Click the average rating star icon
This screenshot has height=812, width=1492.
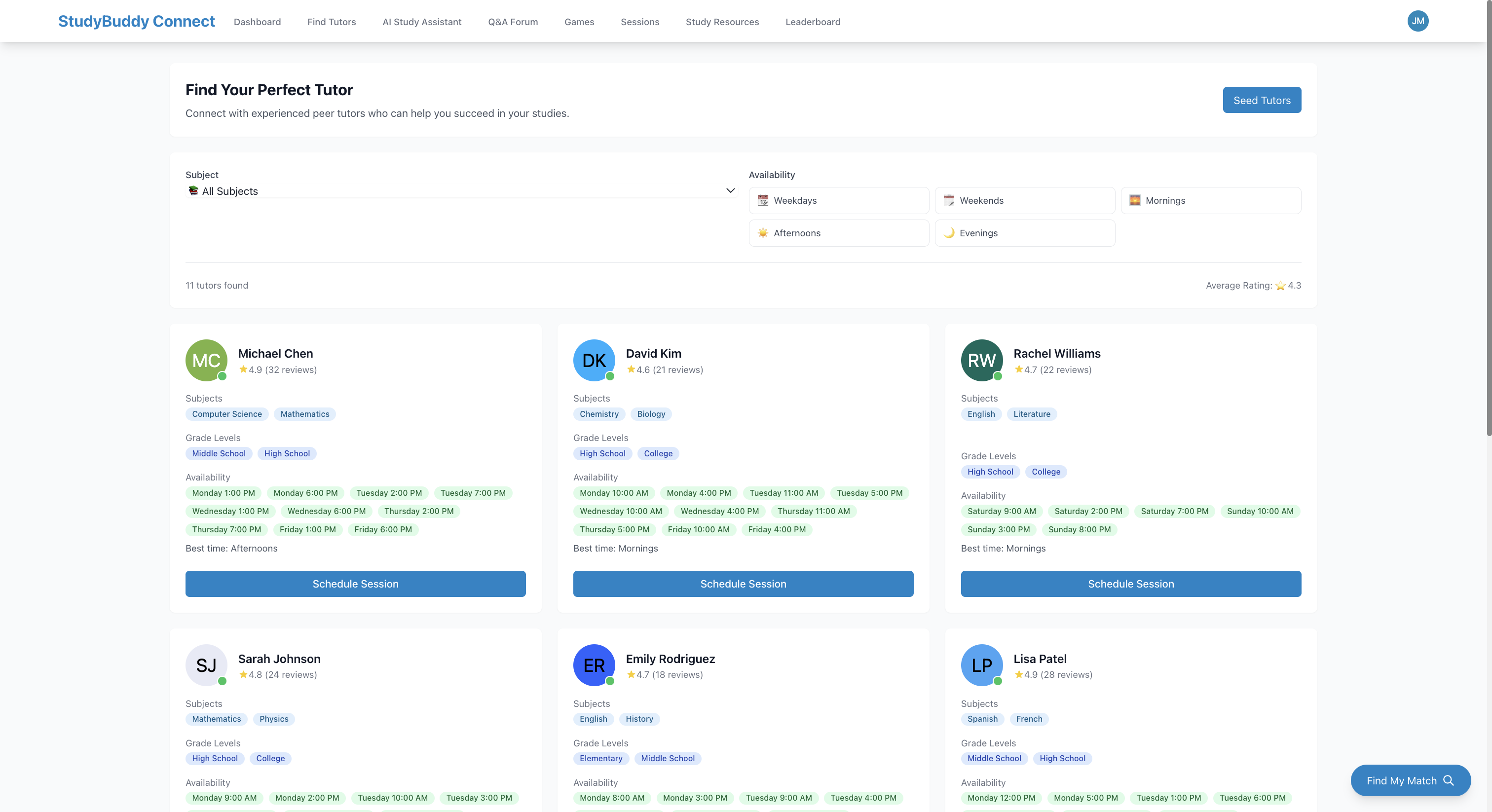[x=1280, y=286]
